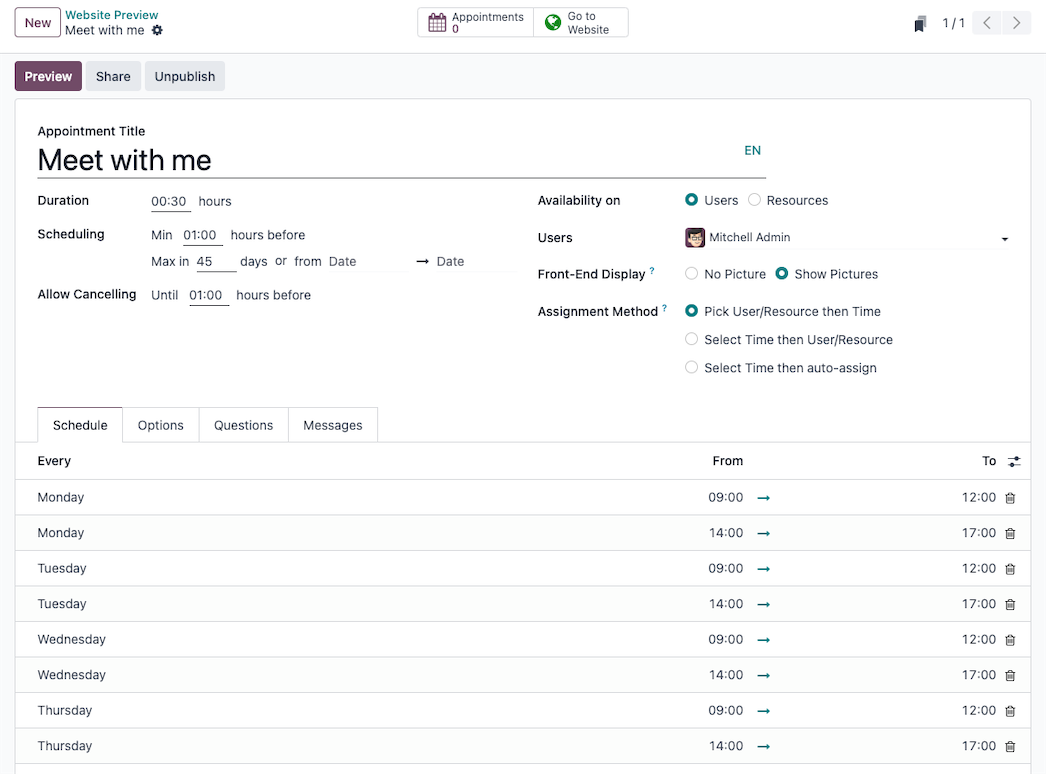Viewport: 1046px width, 774px height.
Task: Switch to the Messages tab
Action: [332, 424]
